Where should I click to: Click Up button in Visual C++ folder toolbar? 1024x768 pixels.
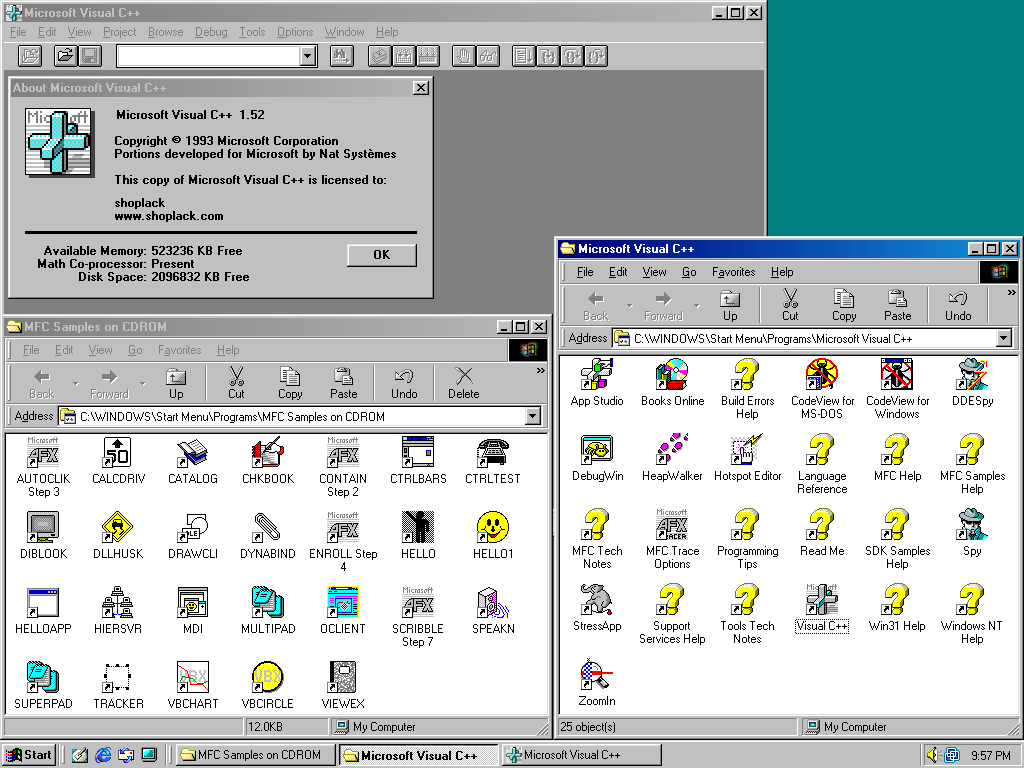pyautogui.click(x=730, y=306)
